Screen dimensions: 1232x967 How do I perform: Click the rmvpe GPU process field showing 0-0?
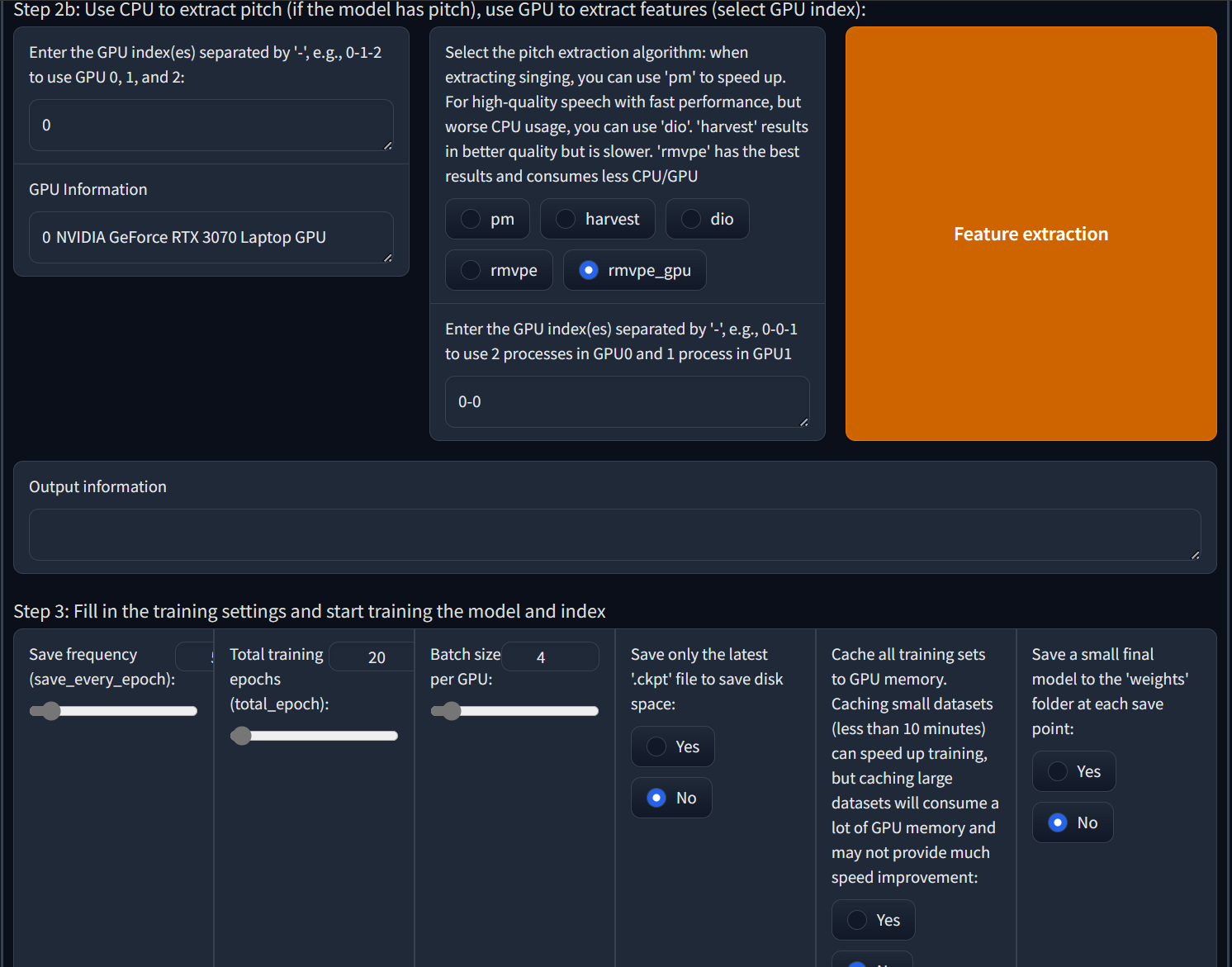coord(627,402)
